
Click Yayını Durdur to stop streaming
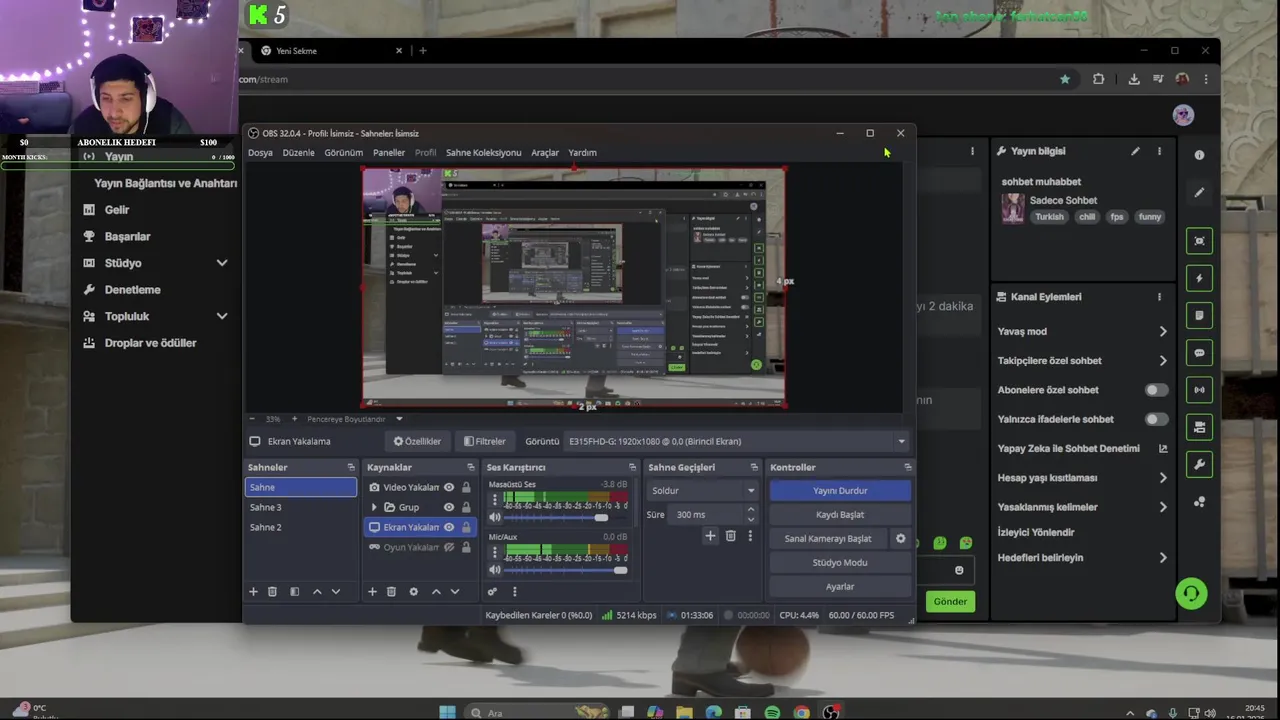[x=840, y=491]
